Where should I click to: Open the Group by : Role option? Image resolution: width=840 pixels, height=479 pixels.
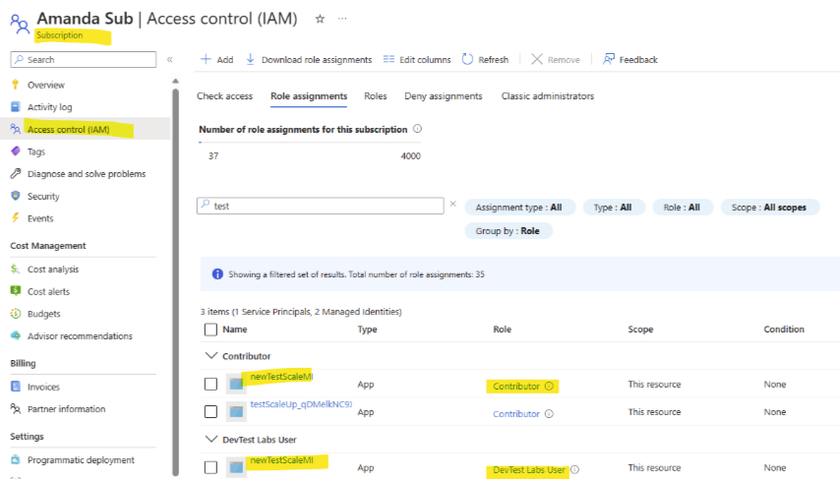coord(508,231)
